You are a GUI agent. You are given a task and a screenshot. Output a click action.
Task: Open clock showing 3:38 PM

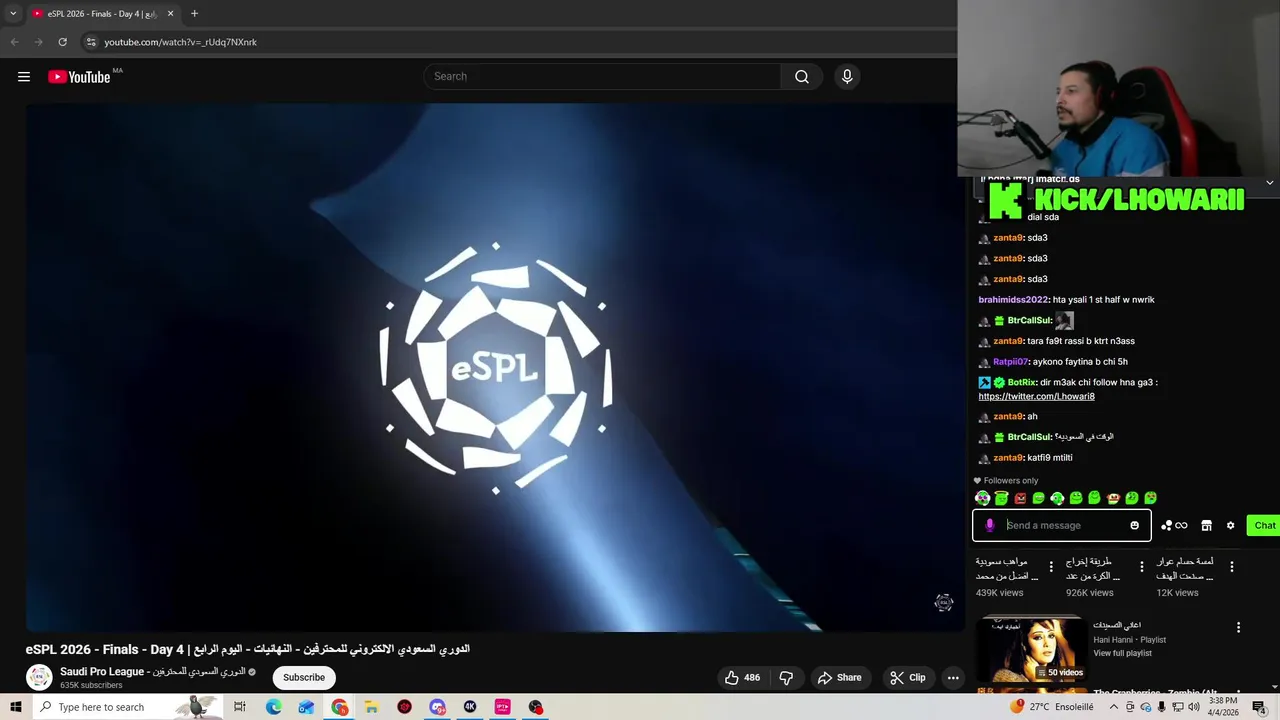pos(1223,707)
